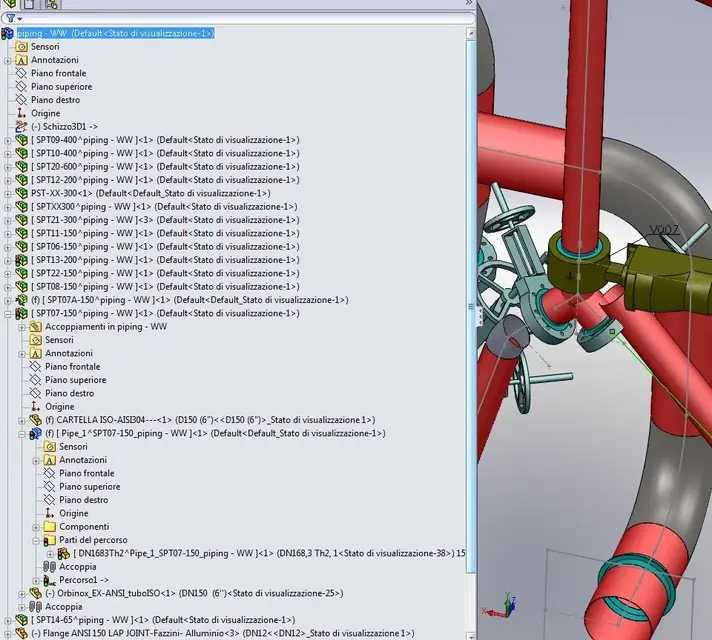Click the feature tree vertical scrollbar thumb

point(471,307)
